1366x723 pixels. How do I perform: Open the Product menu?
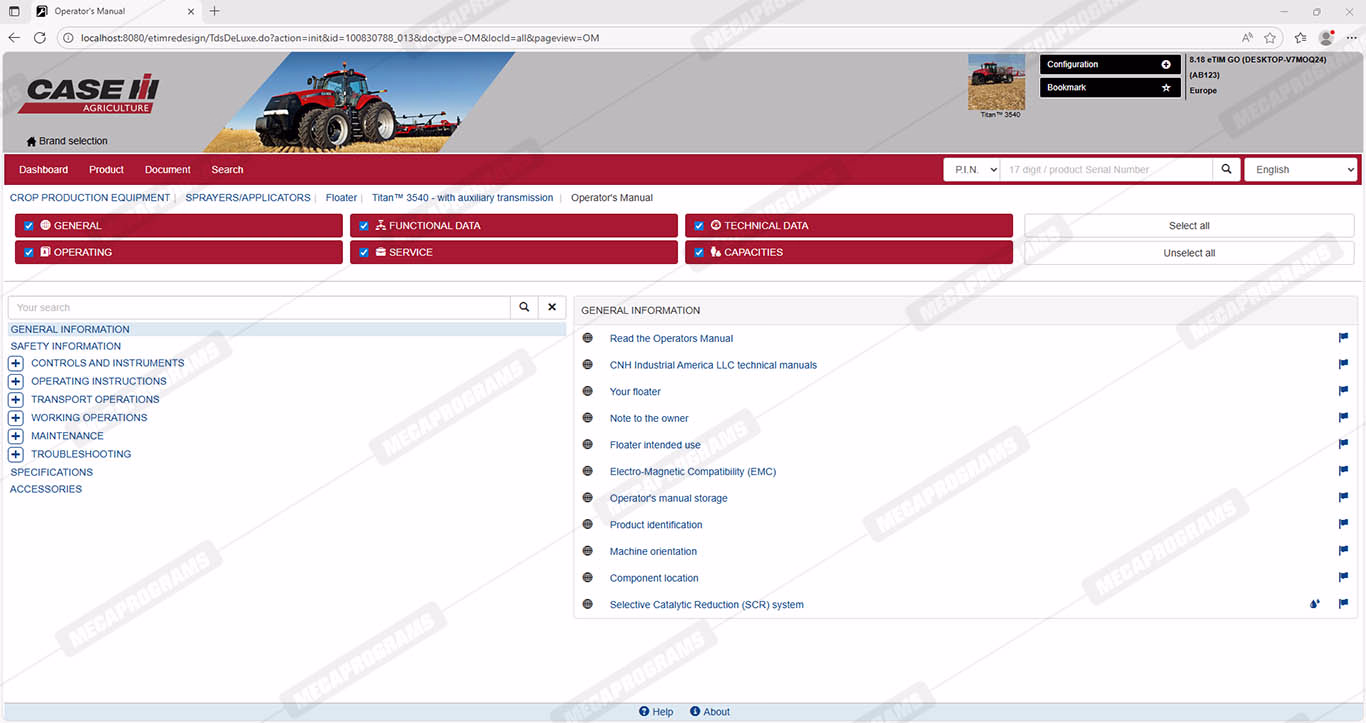click(106, 170)
